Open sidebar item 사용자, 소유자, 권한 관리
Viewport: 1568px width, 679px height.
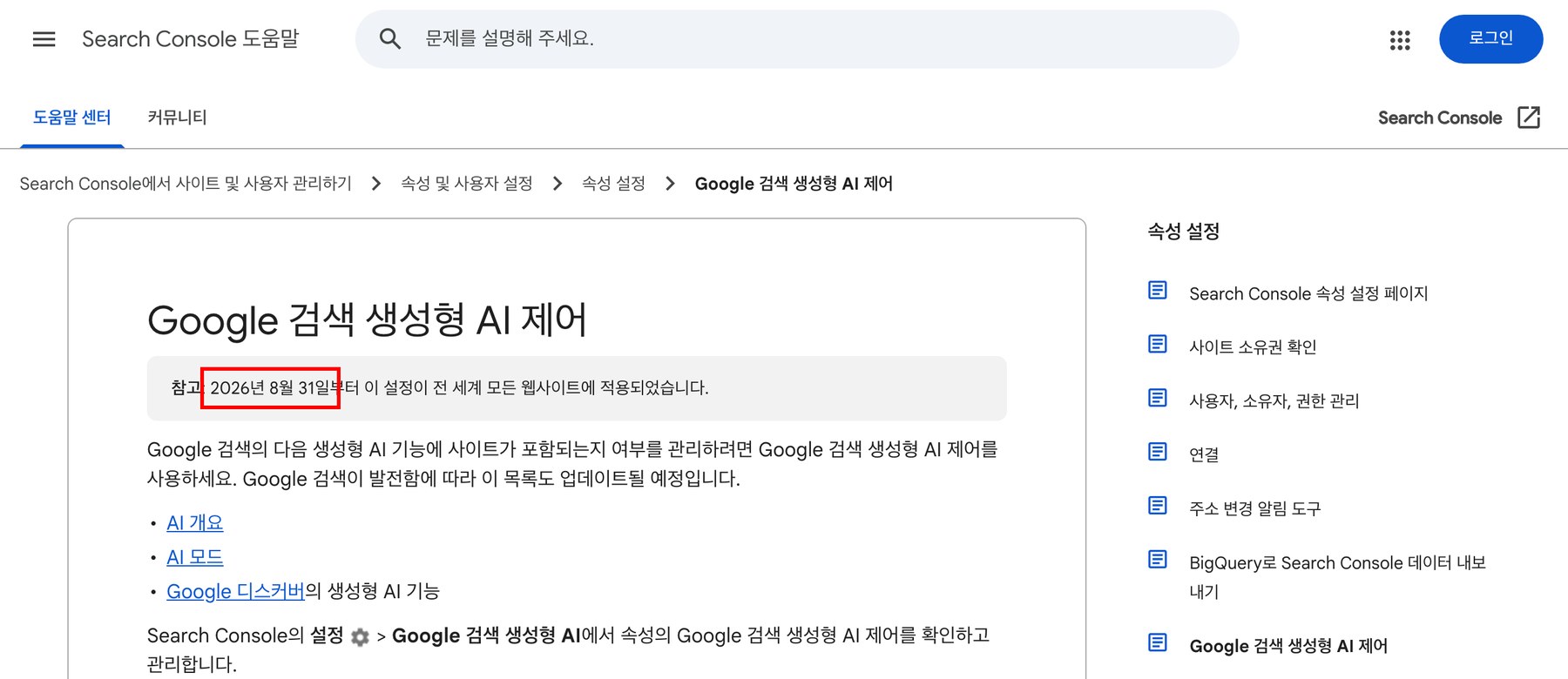(x=1274, y=401)
